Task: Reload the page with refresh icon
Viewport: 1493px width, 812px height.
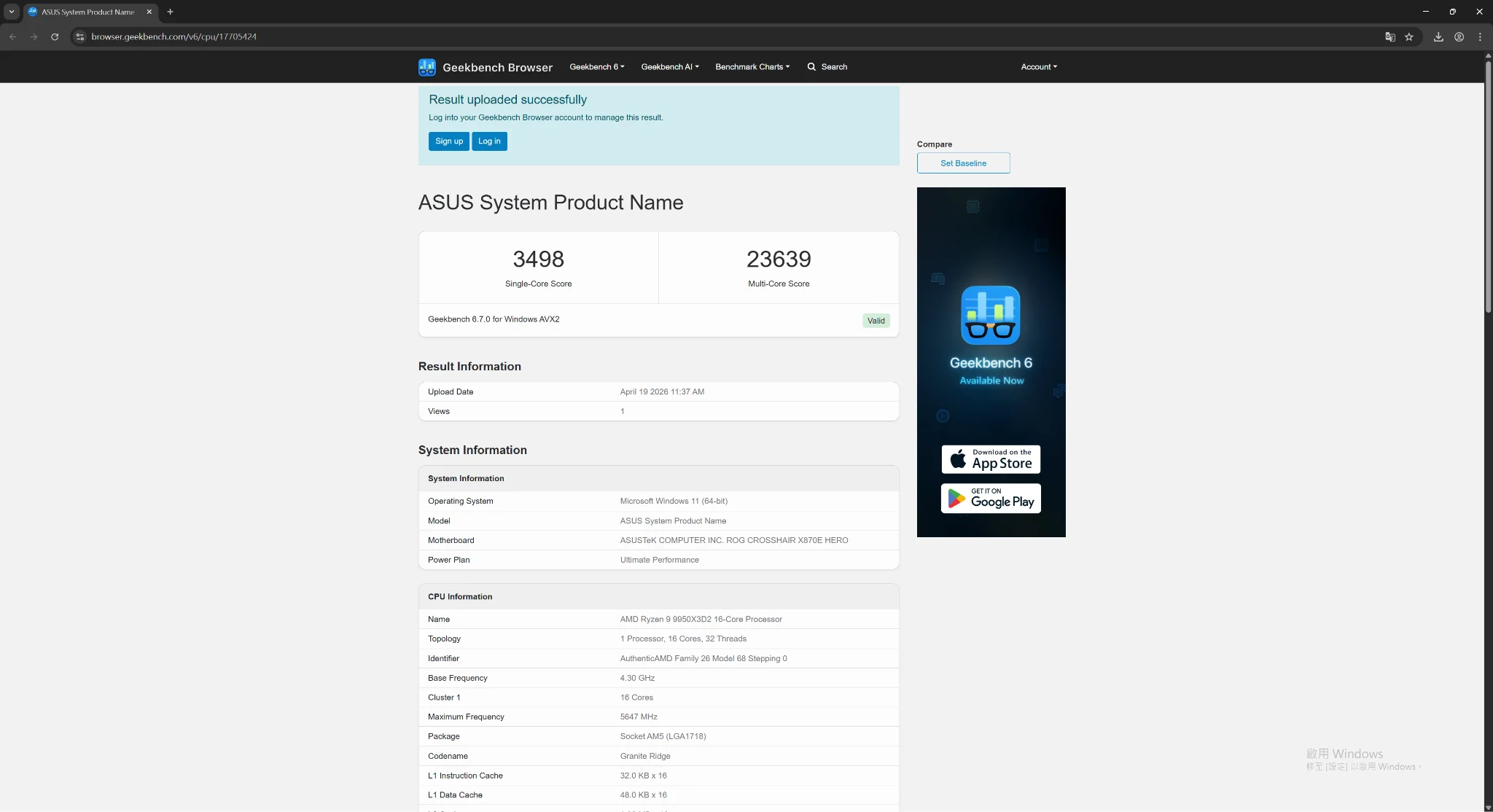Action: click(x=55, y=36)
